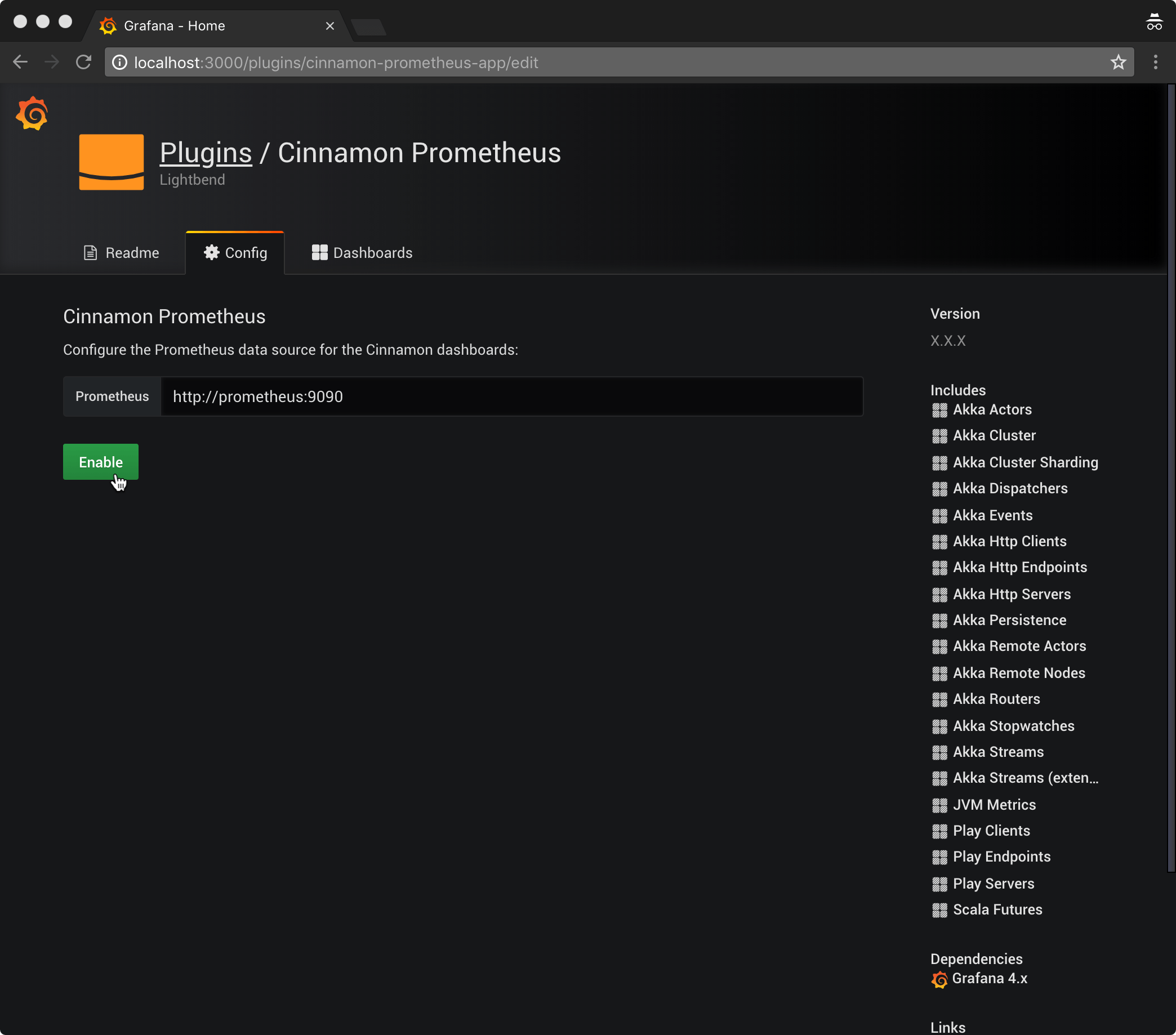
Task: Click dashboard icon beside Scala Futures
Action: [939, 910]
